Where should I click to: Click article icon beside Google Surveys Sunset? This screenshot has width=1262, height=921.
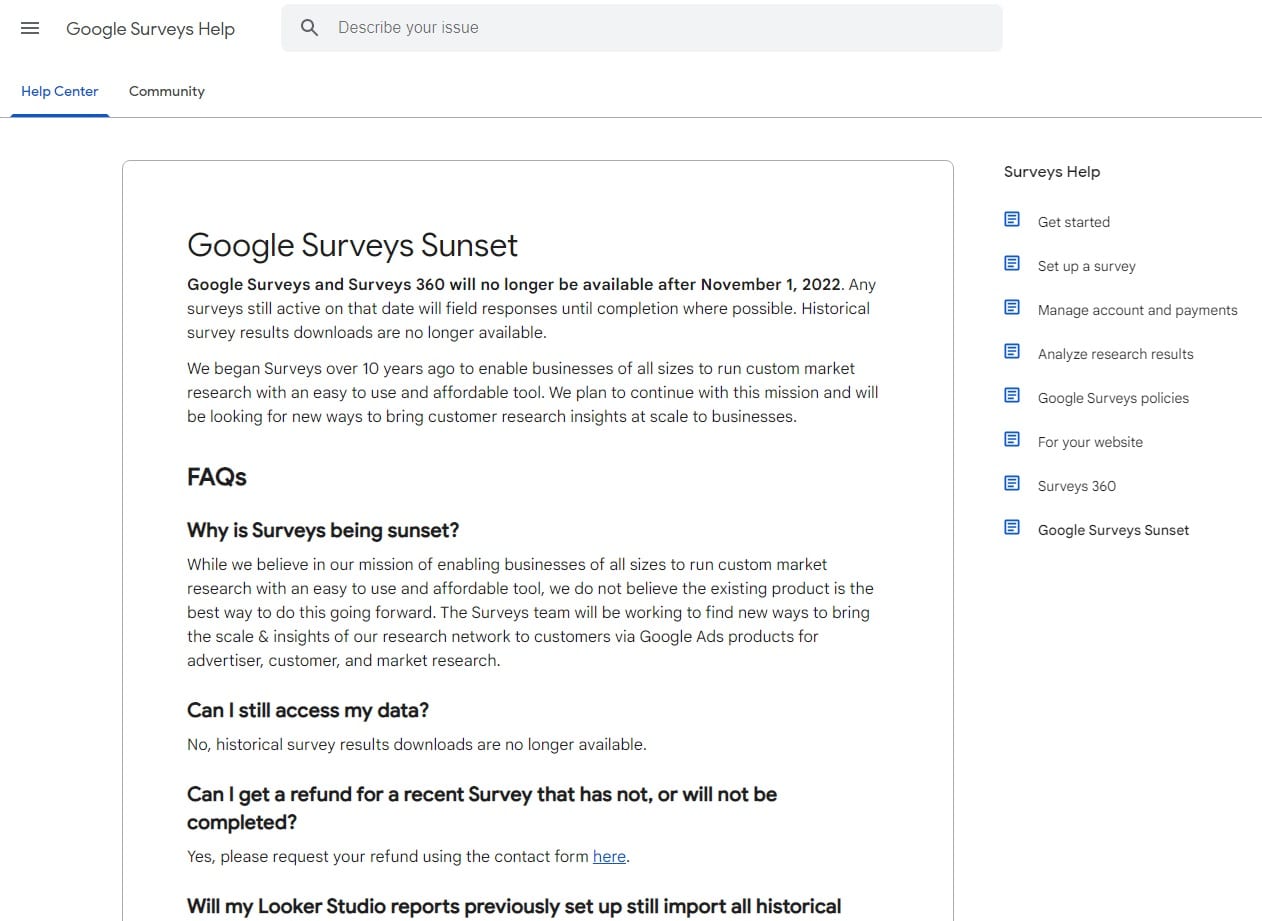(1012, 528)
